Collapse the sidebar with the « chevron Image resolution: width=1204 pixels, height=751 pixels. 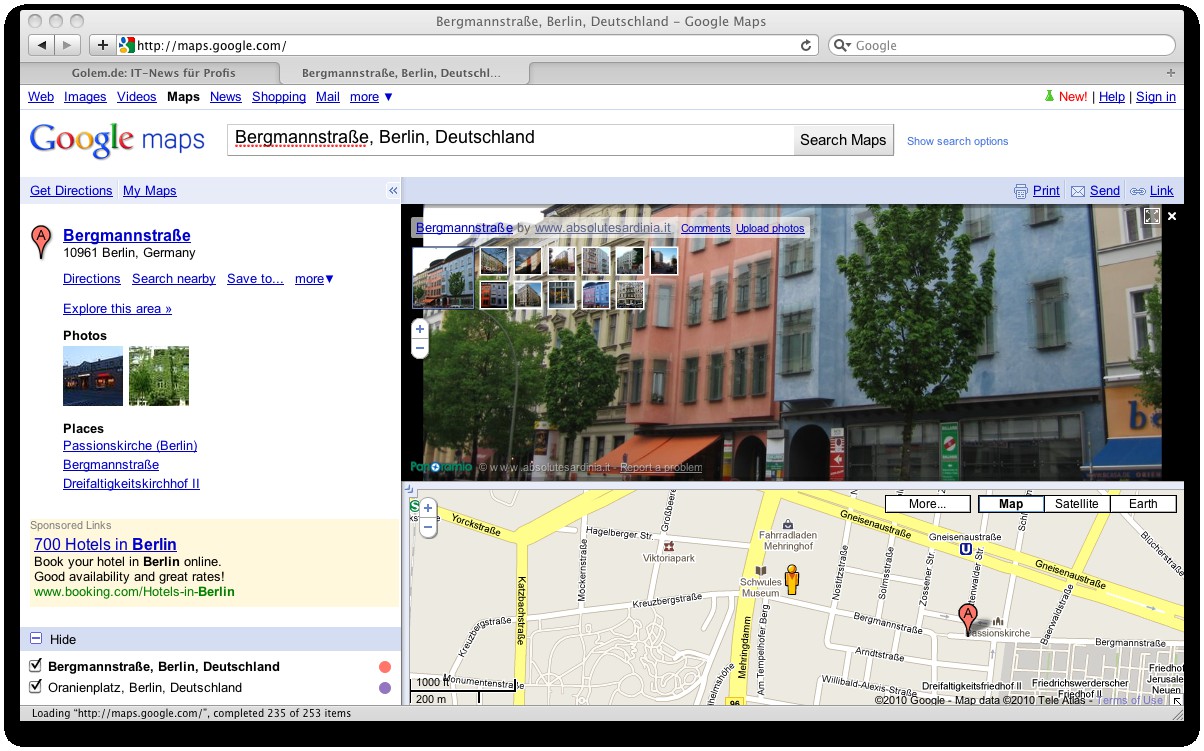(392, 190)
